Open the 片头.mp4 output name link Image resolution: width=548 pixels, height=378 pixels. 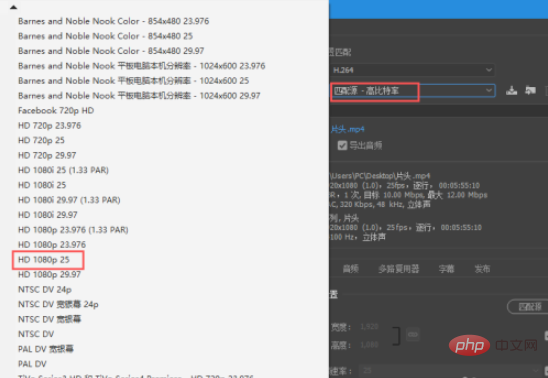coord(347,129)
